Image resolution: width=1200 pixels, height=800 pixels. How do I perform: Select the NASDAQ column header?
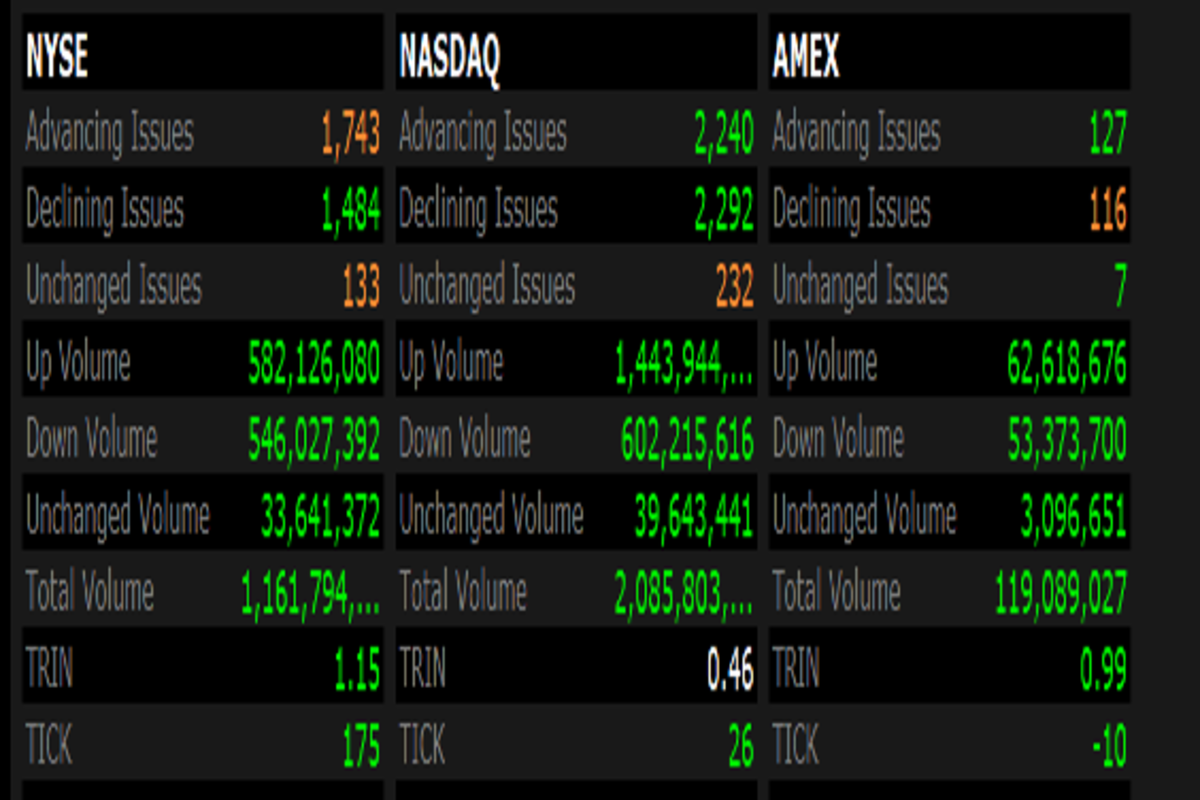[449, 58]
